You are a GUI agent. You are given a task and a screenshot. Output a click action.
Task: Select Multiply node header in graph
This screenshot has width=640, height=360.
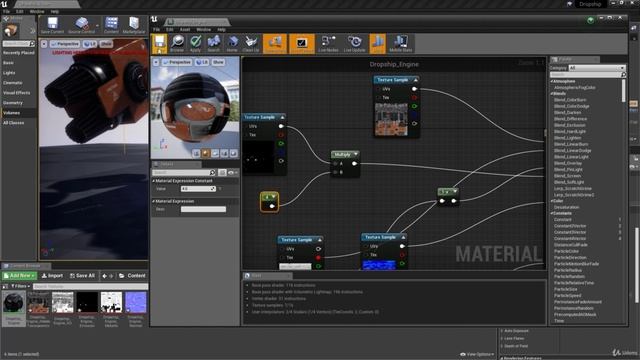pos(345,154)
